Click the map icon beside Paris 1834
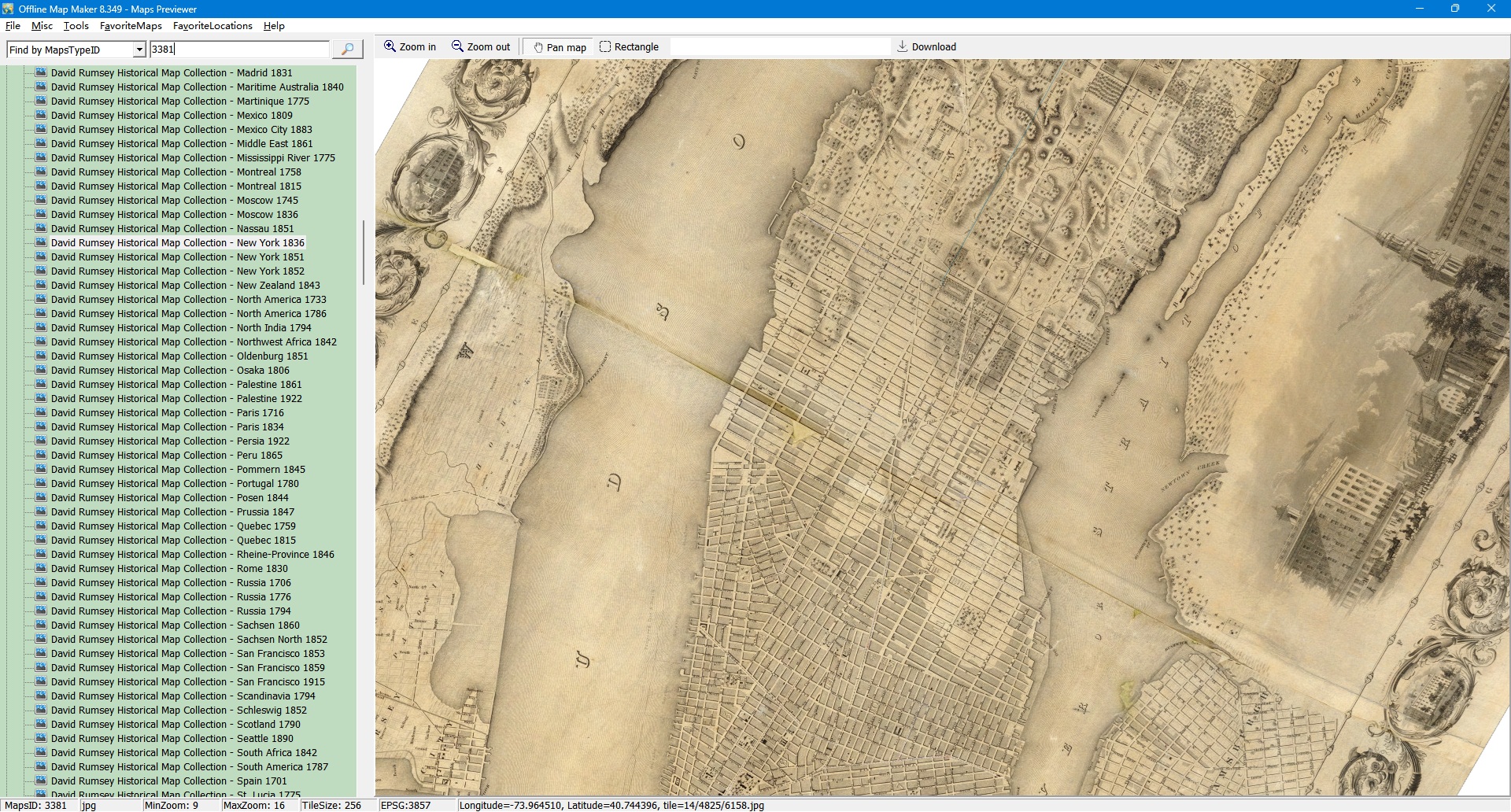Image resolution: width=1511 pixels, height=812 pixels. pyautogui.click(x=41, y=427)
